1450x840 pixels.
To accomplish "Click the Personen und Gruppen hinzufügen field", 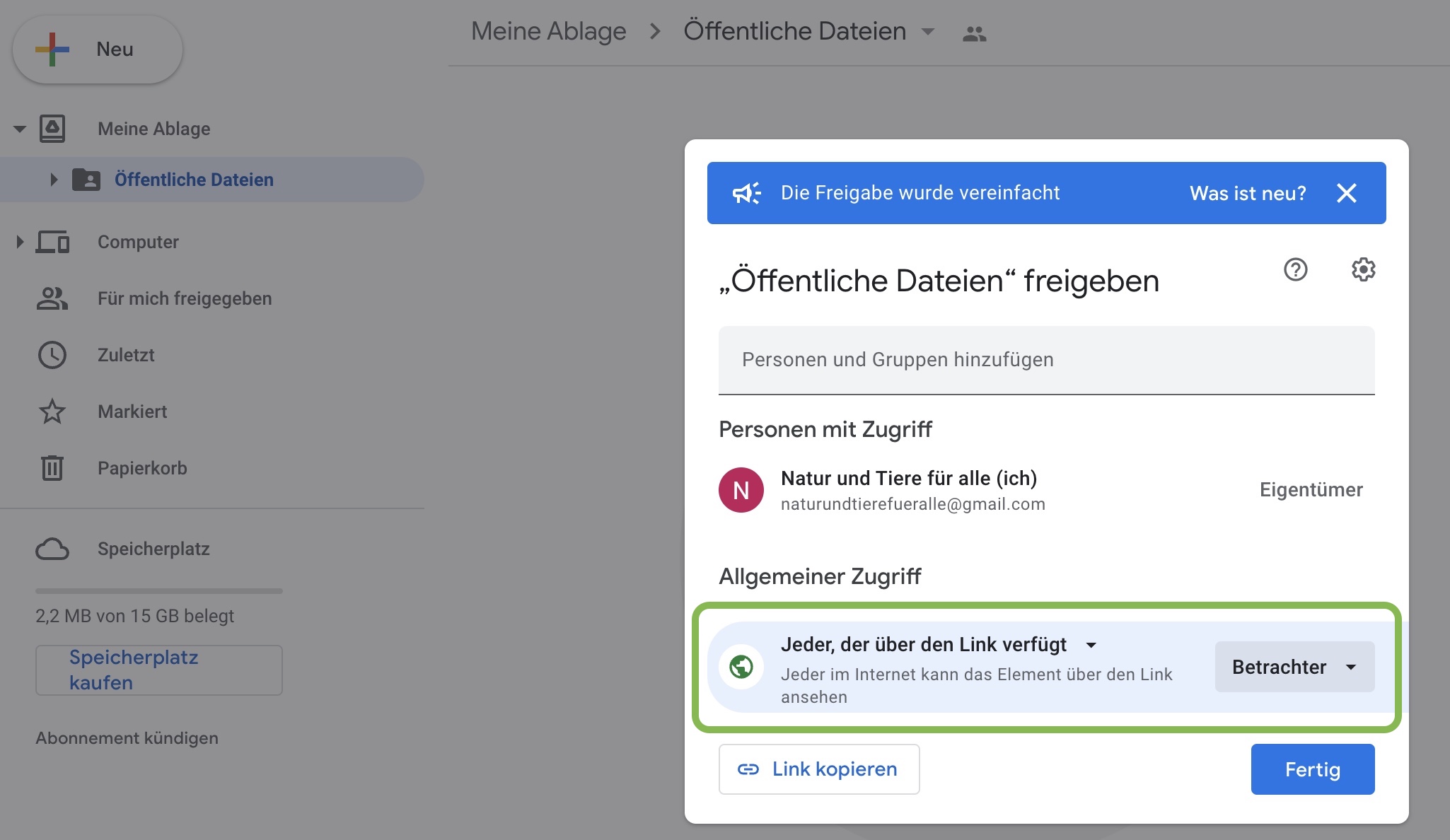I will (1045, 360).
